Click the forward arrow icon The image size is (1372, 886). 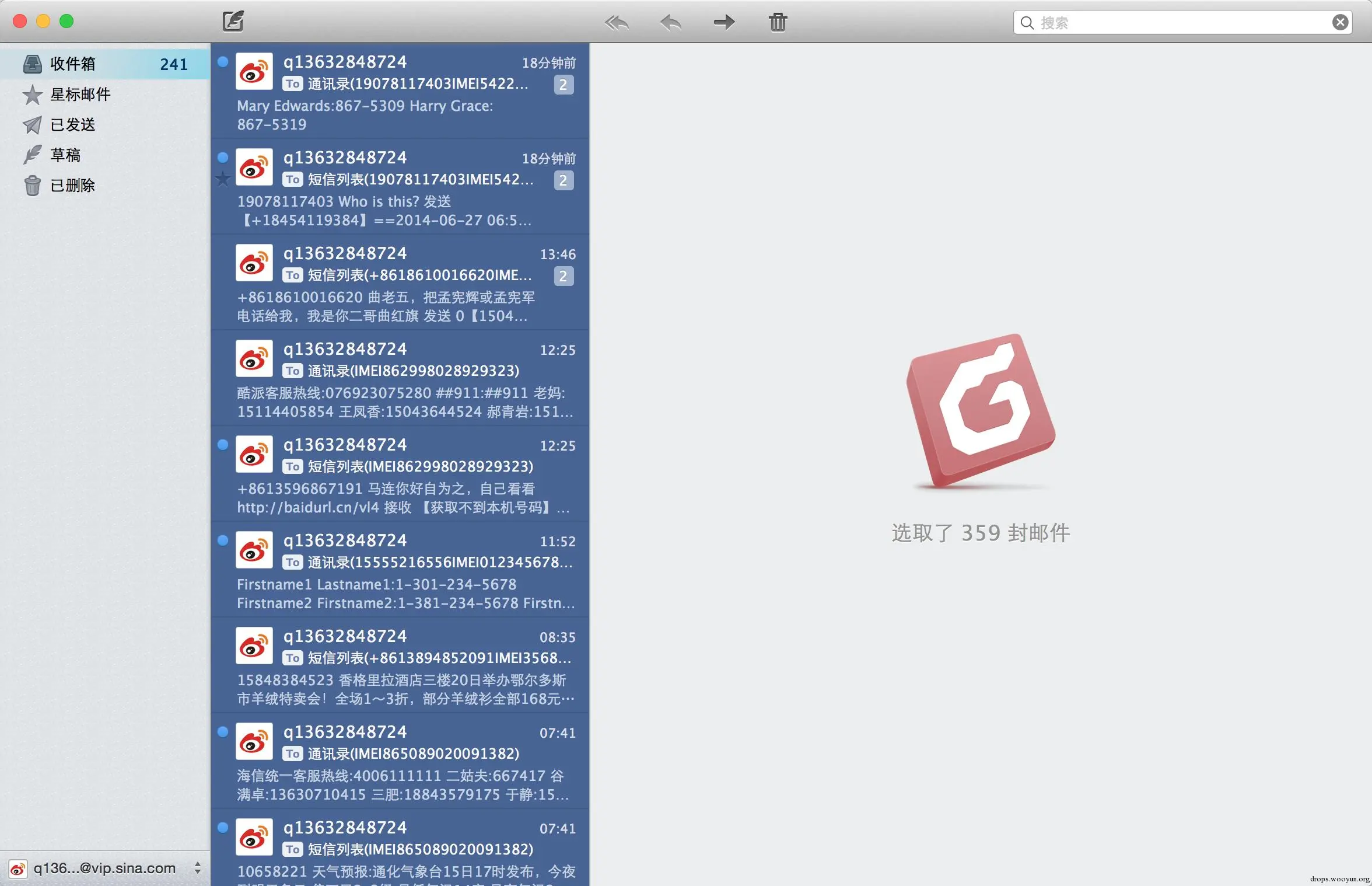(724, 23)
